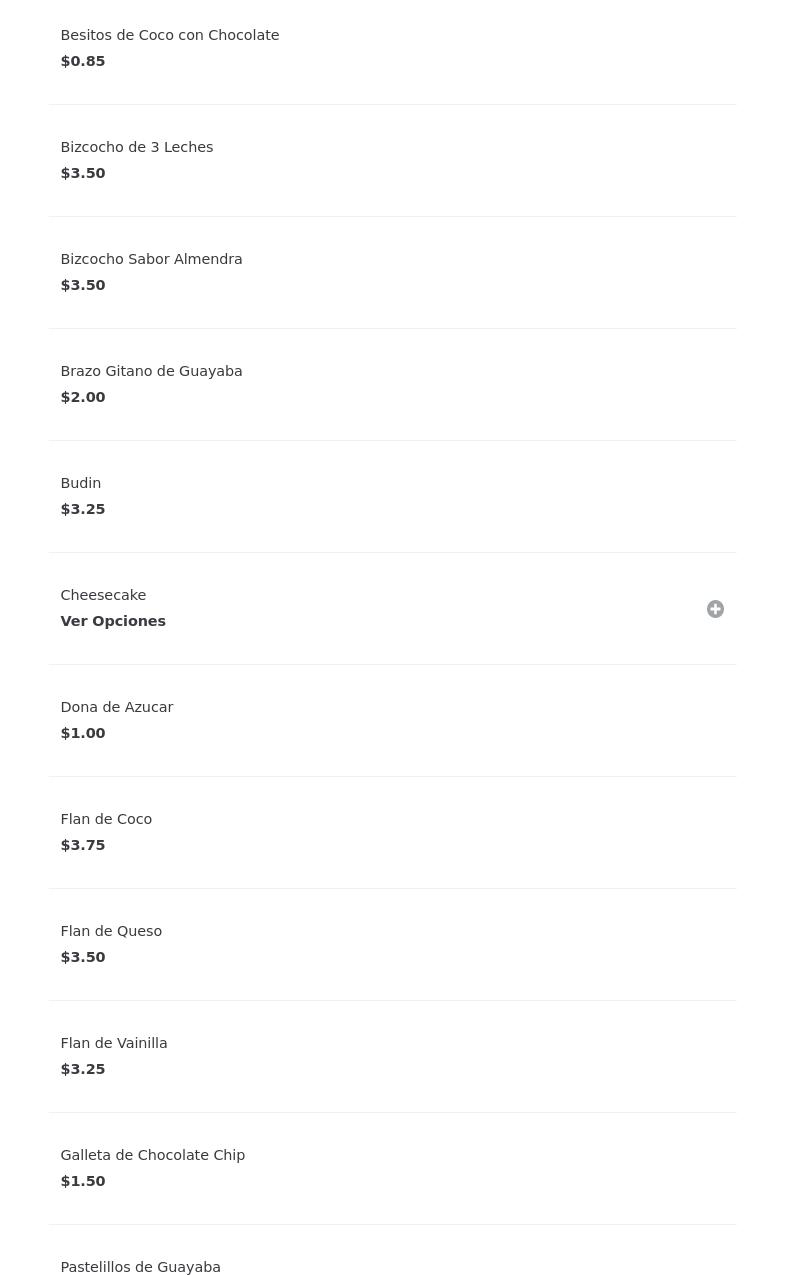Viewport: 785px width, 1275px height.
Task: Pick Brazo Gitano de Guayaba
Action: [392, 384]
